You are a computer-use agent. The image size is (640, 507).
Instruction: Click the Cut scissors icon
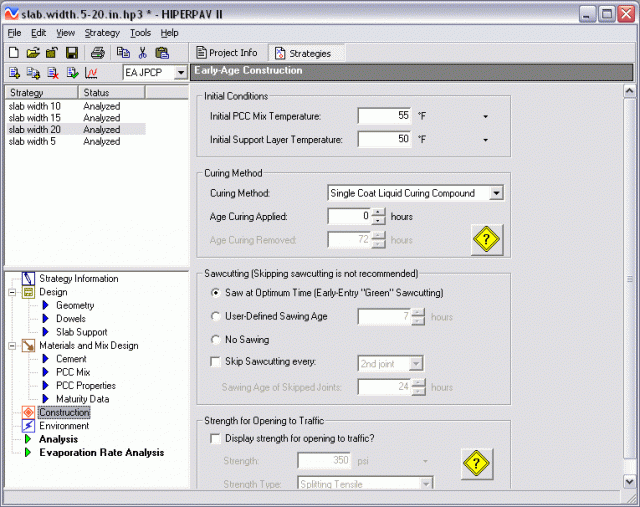(142, 52)
